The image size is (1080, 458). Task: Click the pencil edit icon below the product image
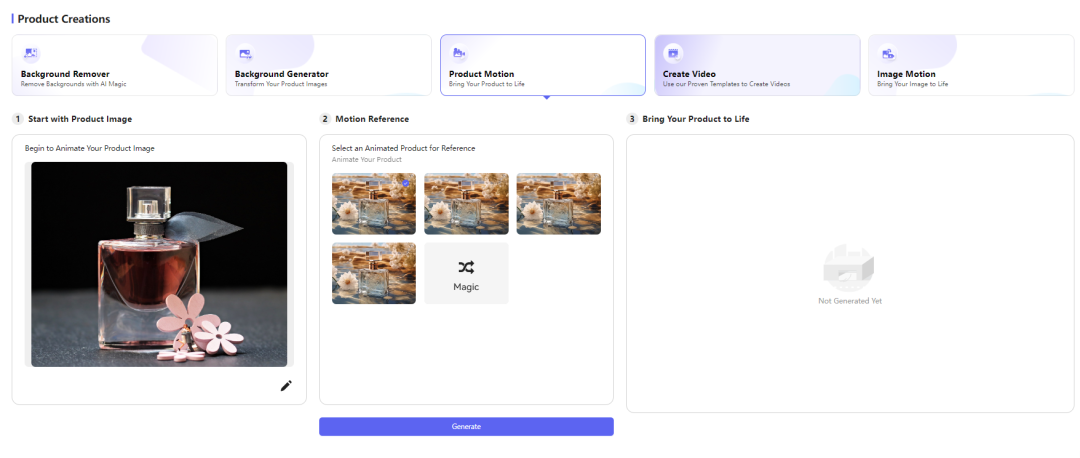coord(286,386)
